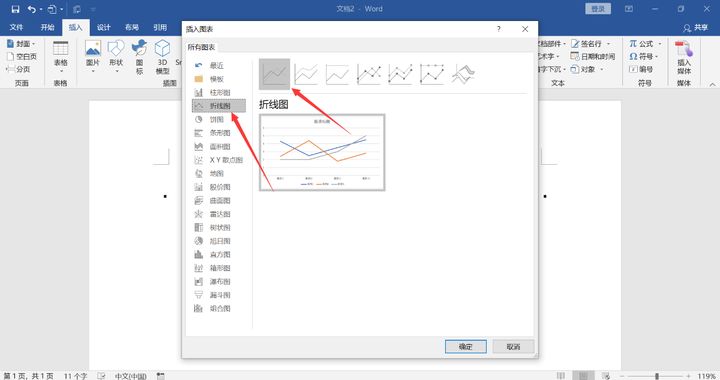The image size is (720, 380).
Task: Choose 旭日图 chart category
Action: tap(219, 241)
